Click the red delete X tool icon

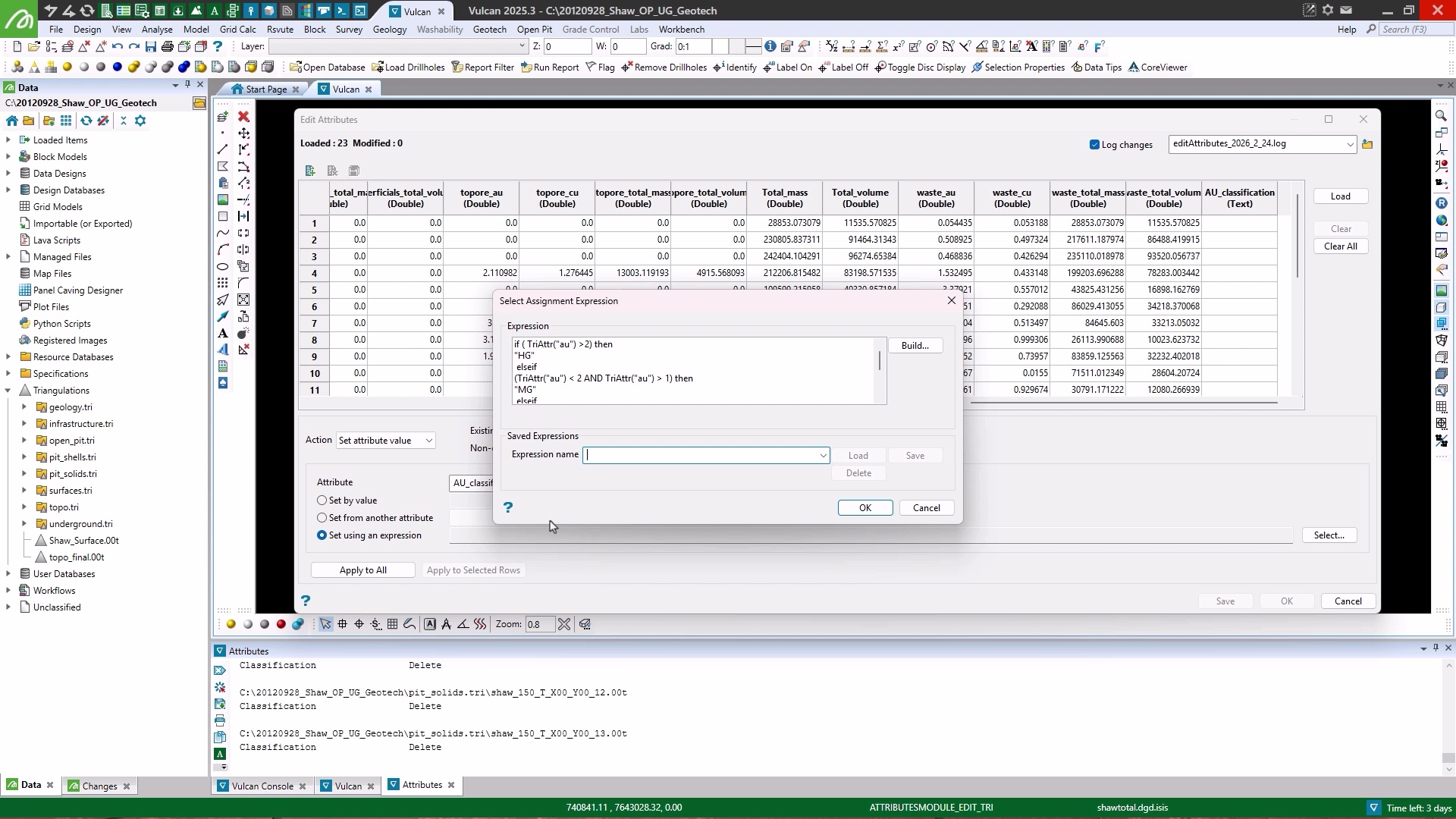(243, 117)
